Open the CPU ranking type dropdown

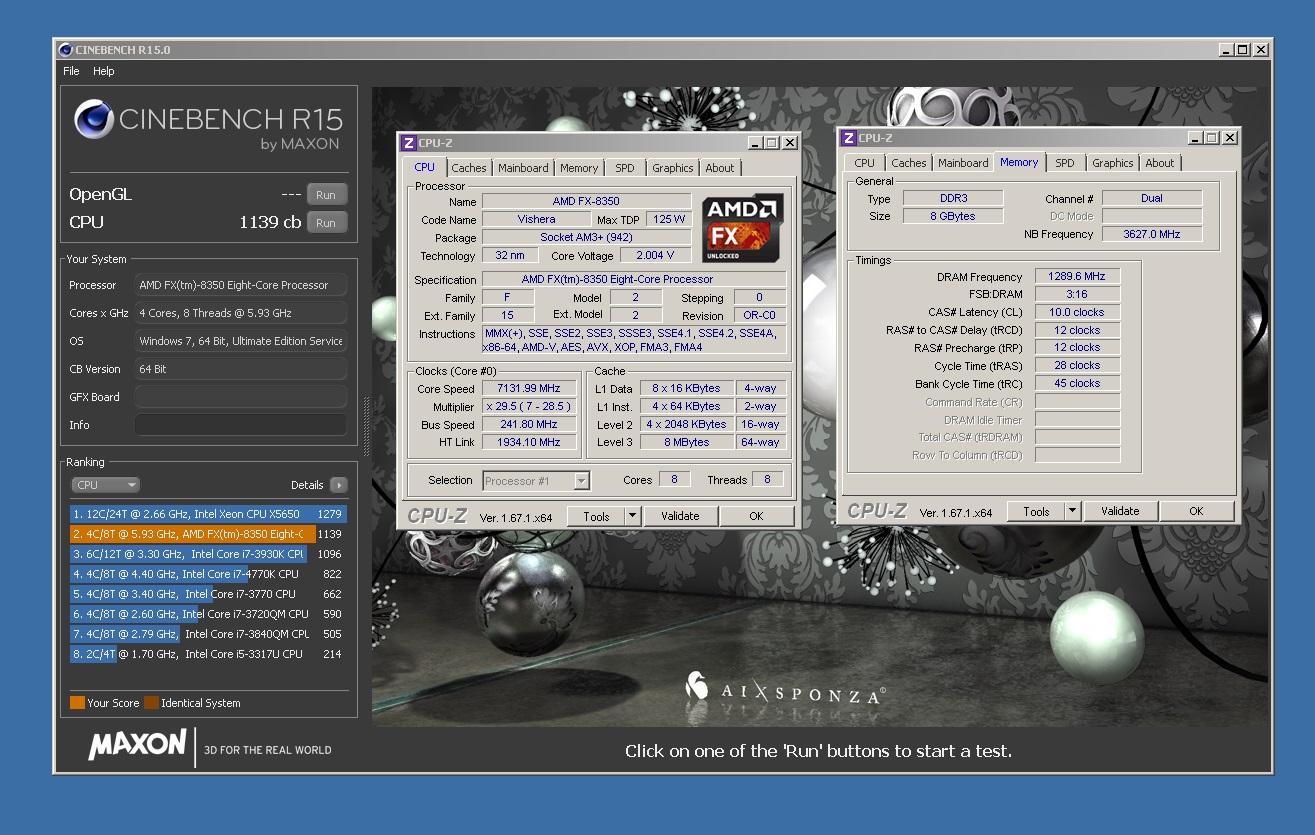click(105, 485)
